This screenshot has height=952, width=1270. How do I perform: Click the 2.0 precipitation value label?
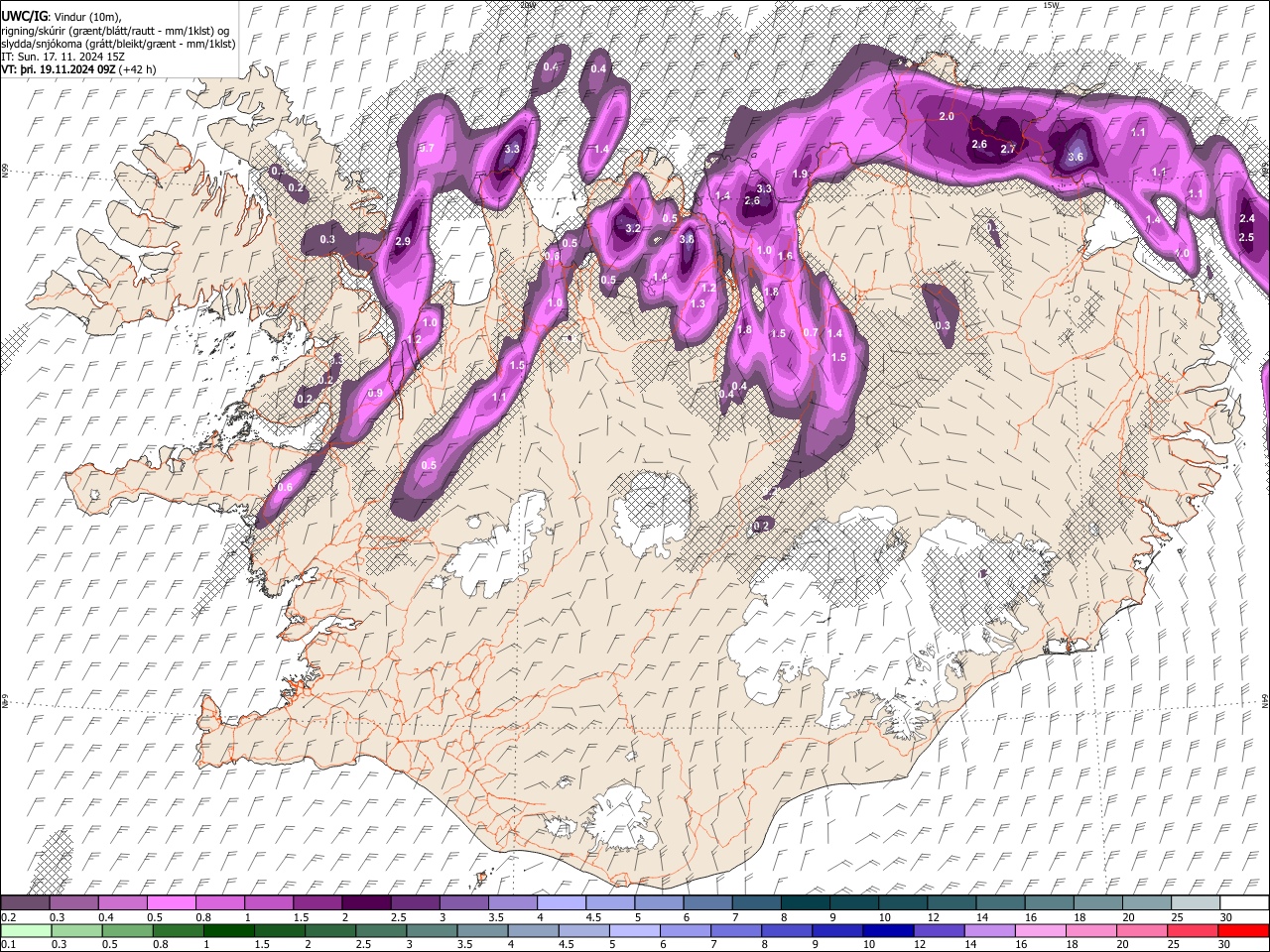(x=947, y=117)
